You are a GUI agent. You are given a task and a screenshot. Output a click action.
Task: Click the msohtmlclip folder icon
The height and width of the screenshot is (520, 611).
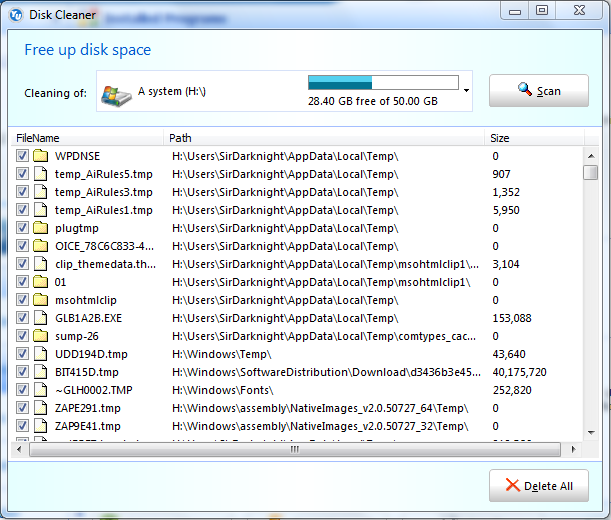(x=41, y=300)
